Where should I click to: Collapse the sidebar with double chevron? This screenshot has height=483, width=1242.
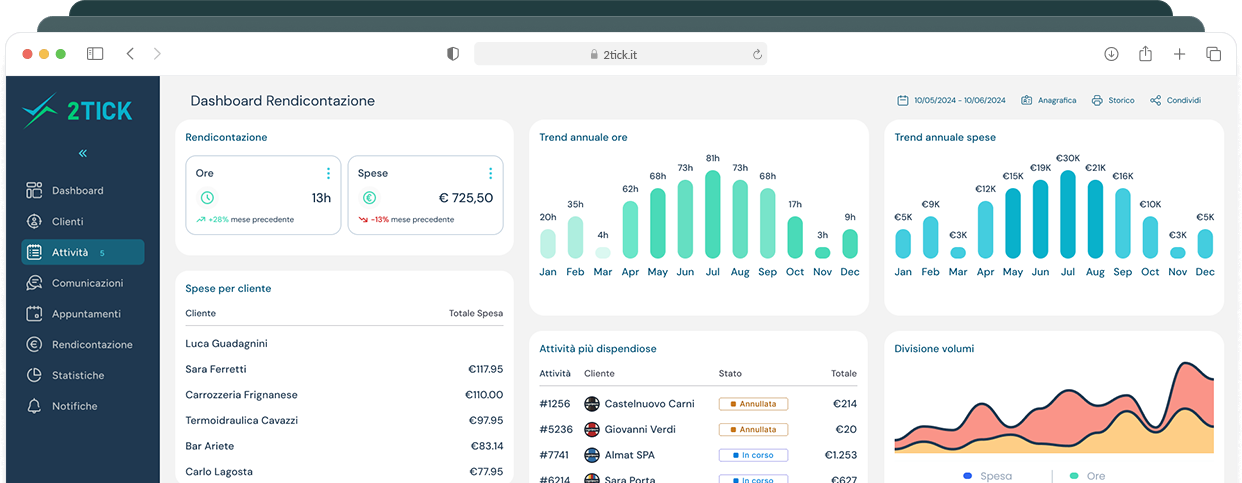click(83, 153)
